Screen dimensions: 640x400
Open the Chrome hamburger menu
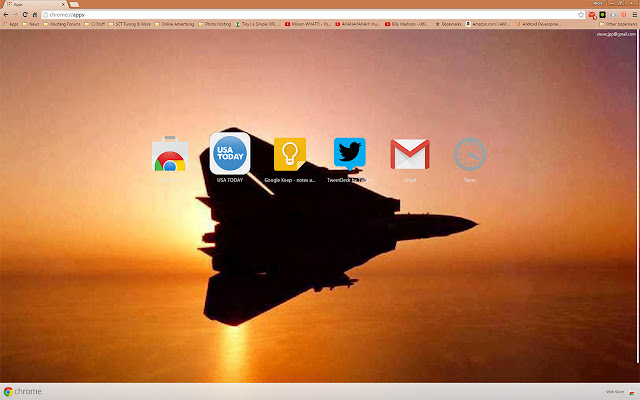pos(634,15)
